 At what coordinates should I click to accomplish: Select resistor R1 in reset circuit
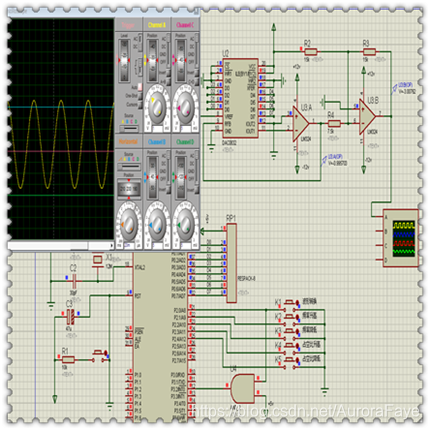tap(68, 360)
